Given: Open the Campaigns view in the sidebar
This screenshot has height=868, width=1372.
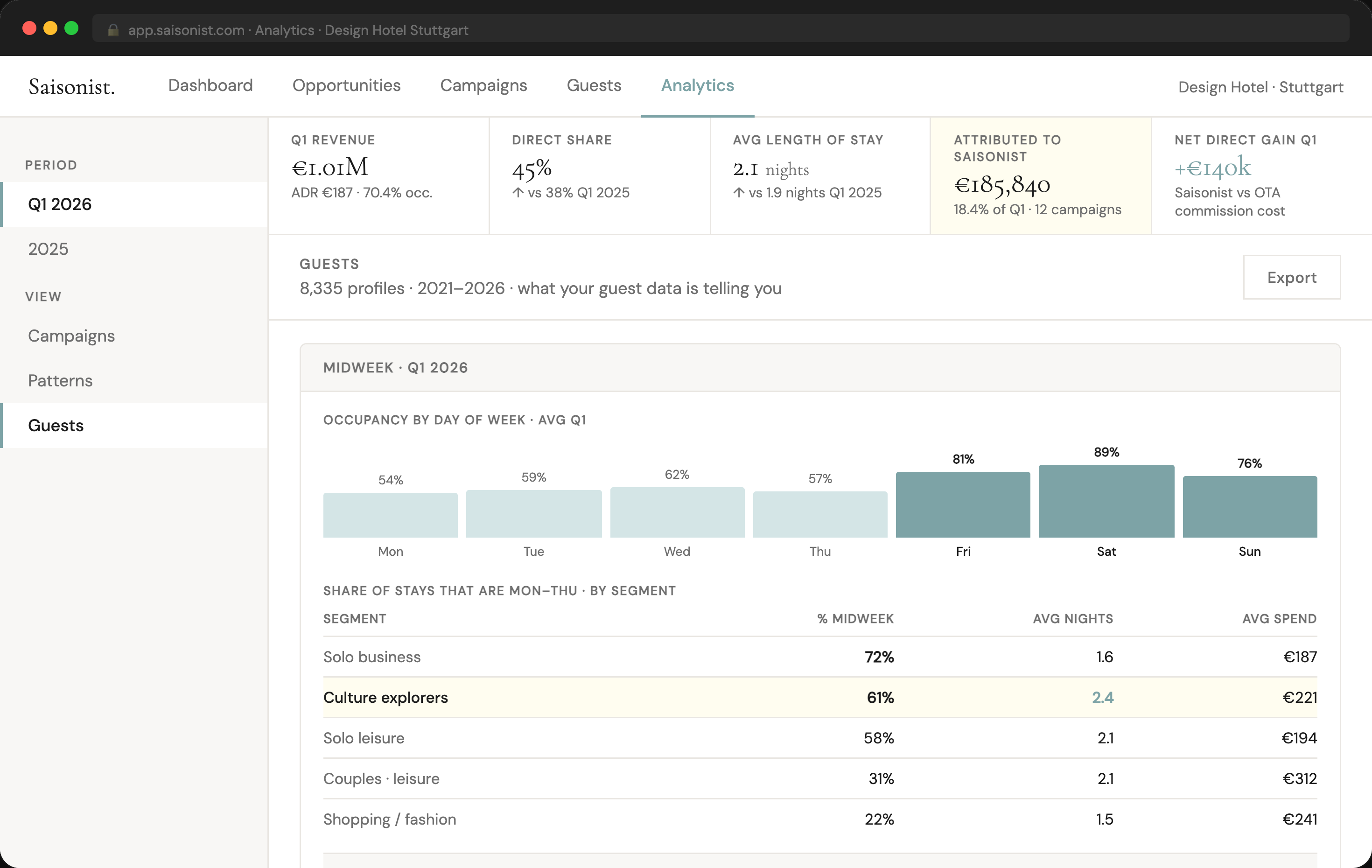Looking at the screenshot, I should (x=71, y=336).
